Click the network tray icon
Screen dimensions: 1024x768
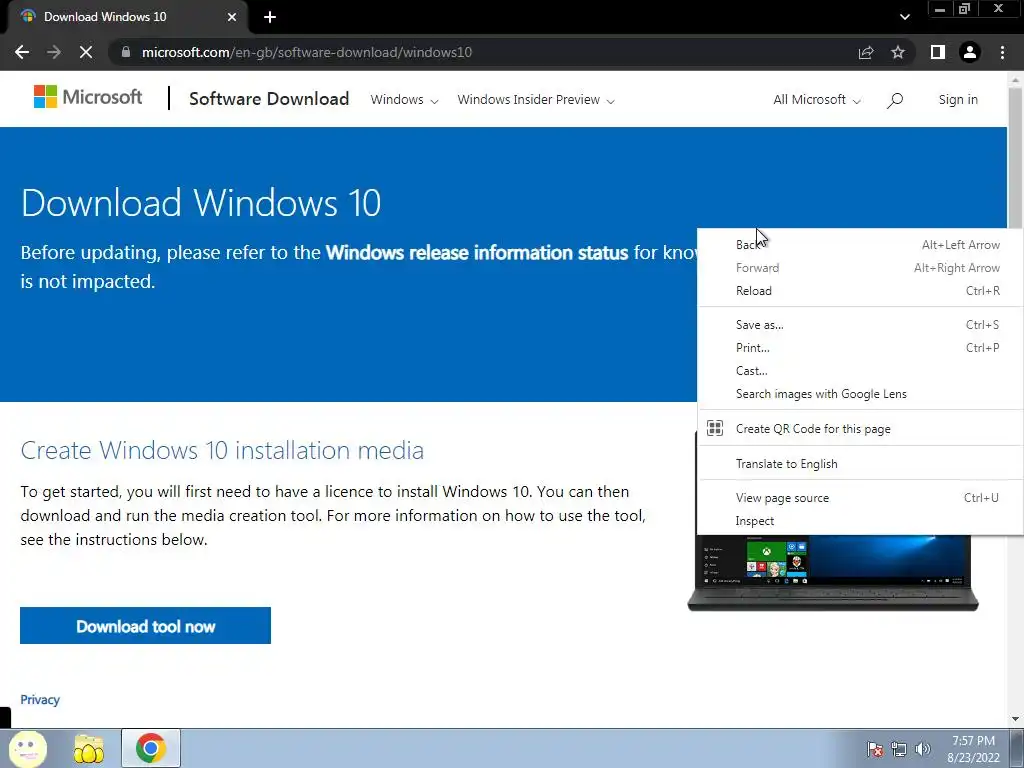coord(899,749)
